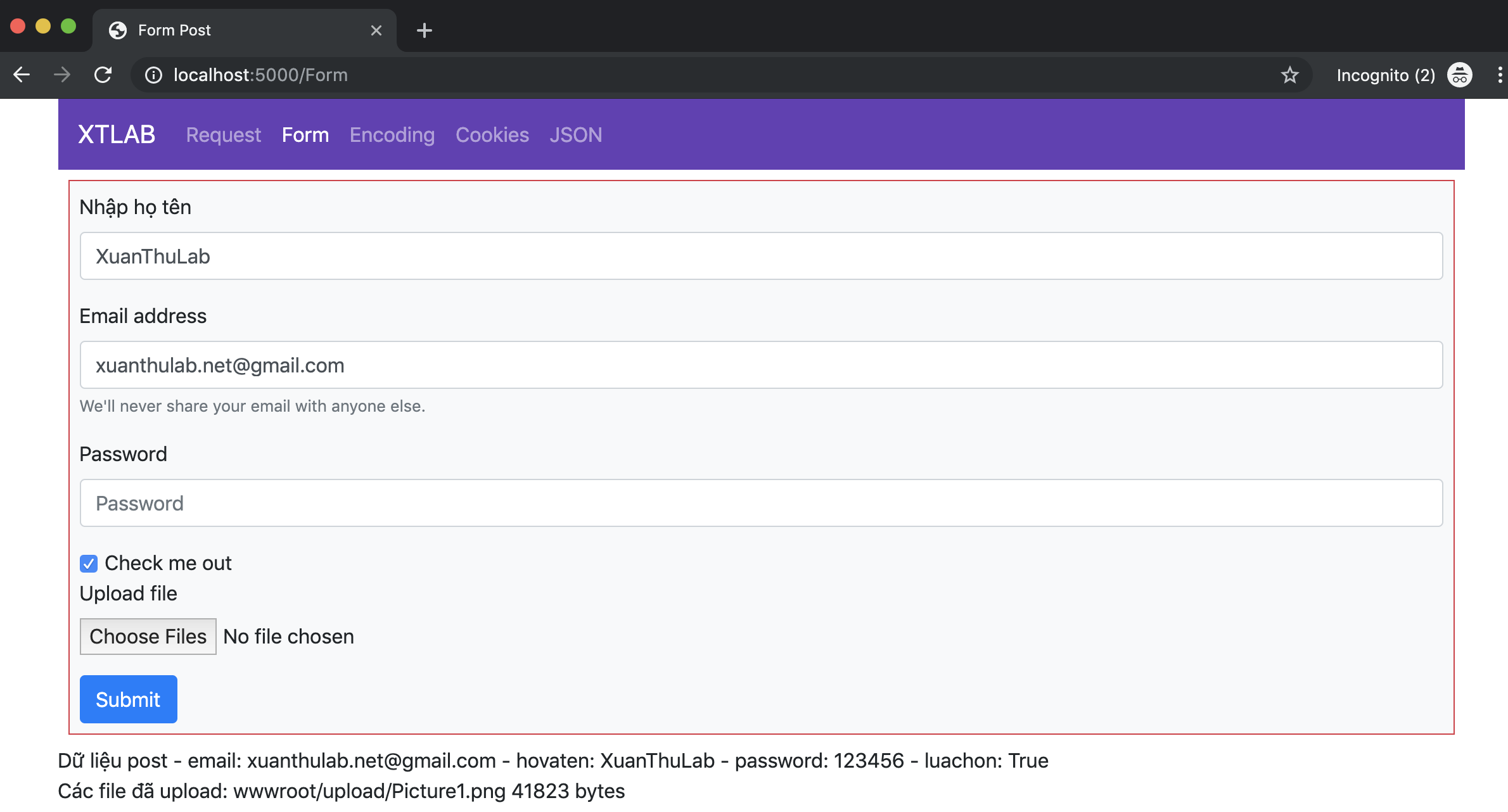Viewport: 1508px width, 812px height.
Task: Click the localhost:5000/Form address bar
Action: tap(697, 75)
